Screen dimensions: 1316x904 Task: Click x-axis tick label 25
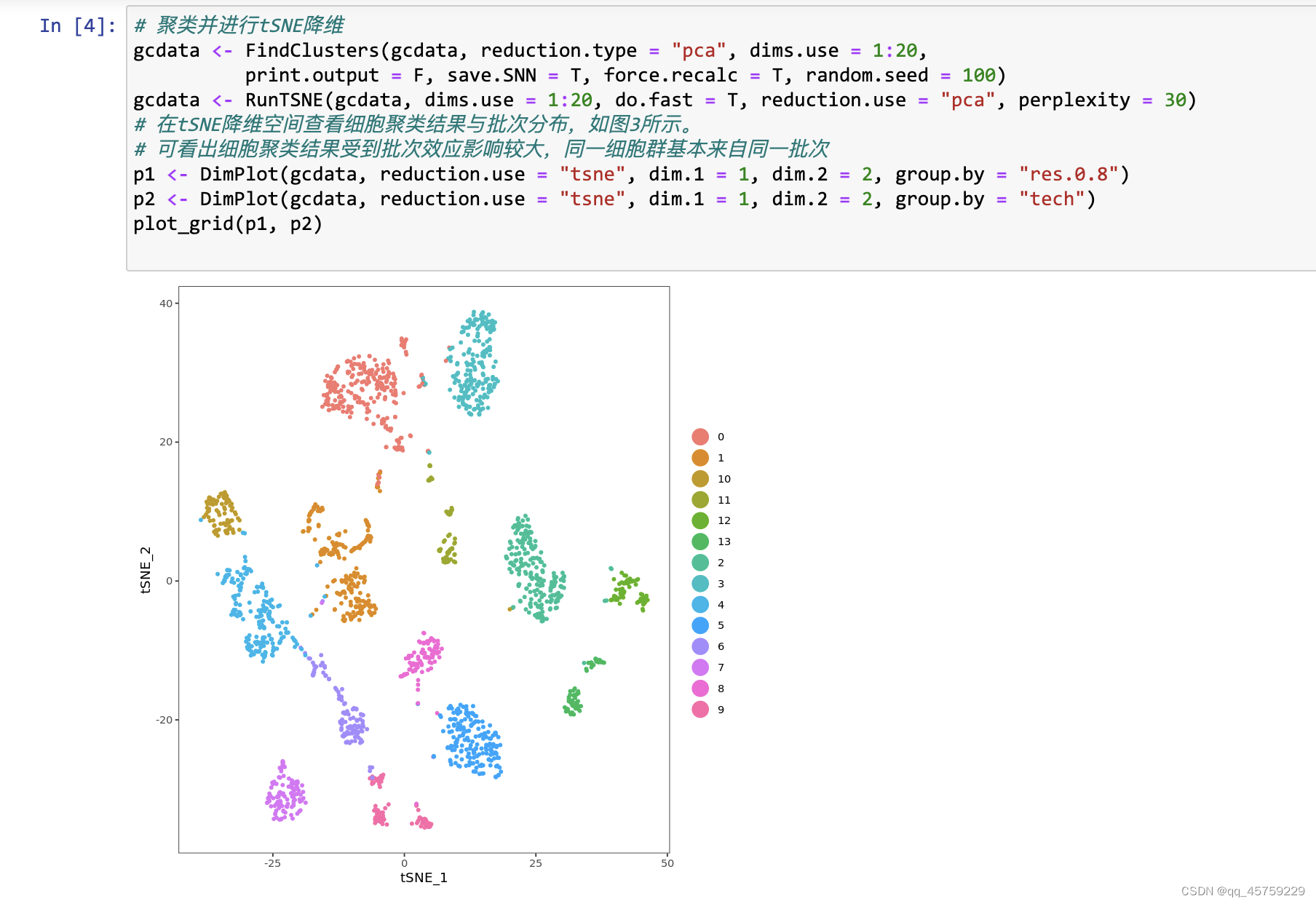tap(536, 863)
